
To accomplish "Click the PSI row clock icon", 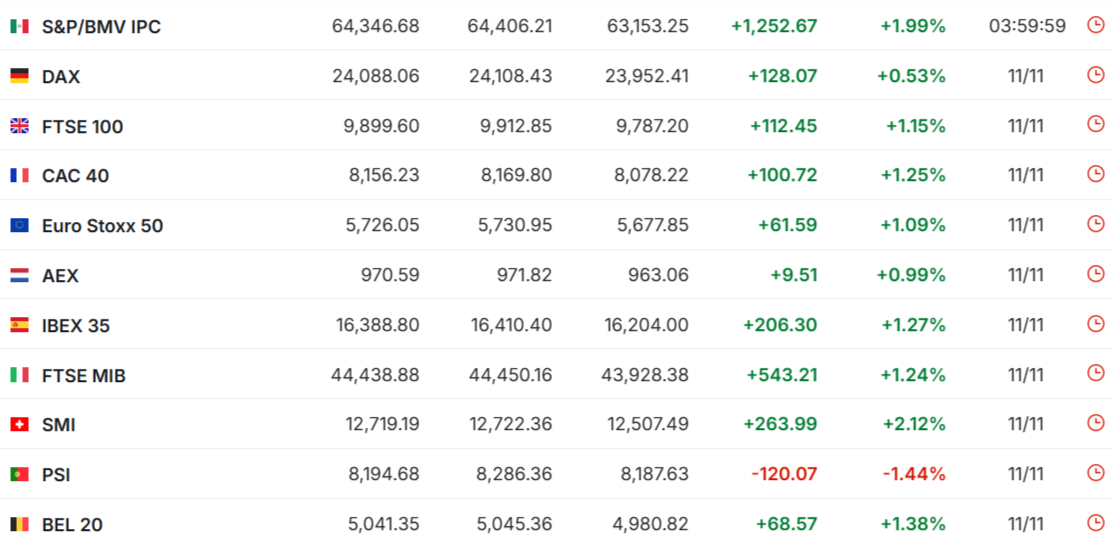I will (x=1095, y=473).
